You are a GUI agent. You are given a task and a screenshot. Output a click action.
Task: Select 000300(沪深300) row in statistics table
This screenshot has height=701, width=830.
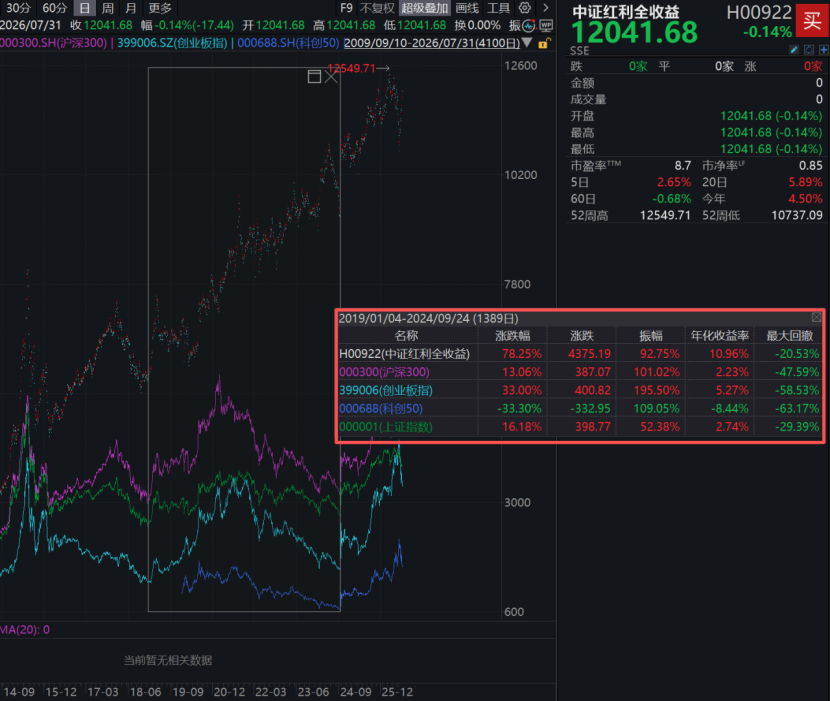[580, 372]
